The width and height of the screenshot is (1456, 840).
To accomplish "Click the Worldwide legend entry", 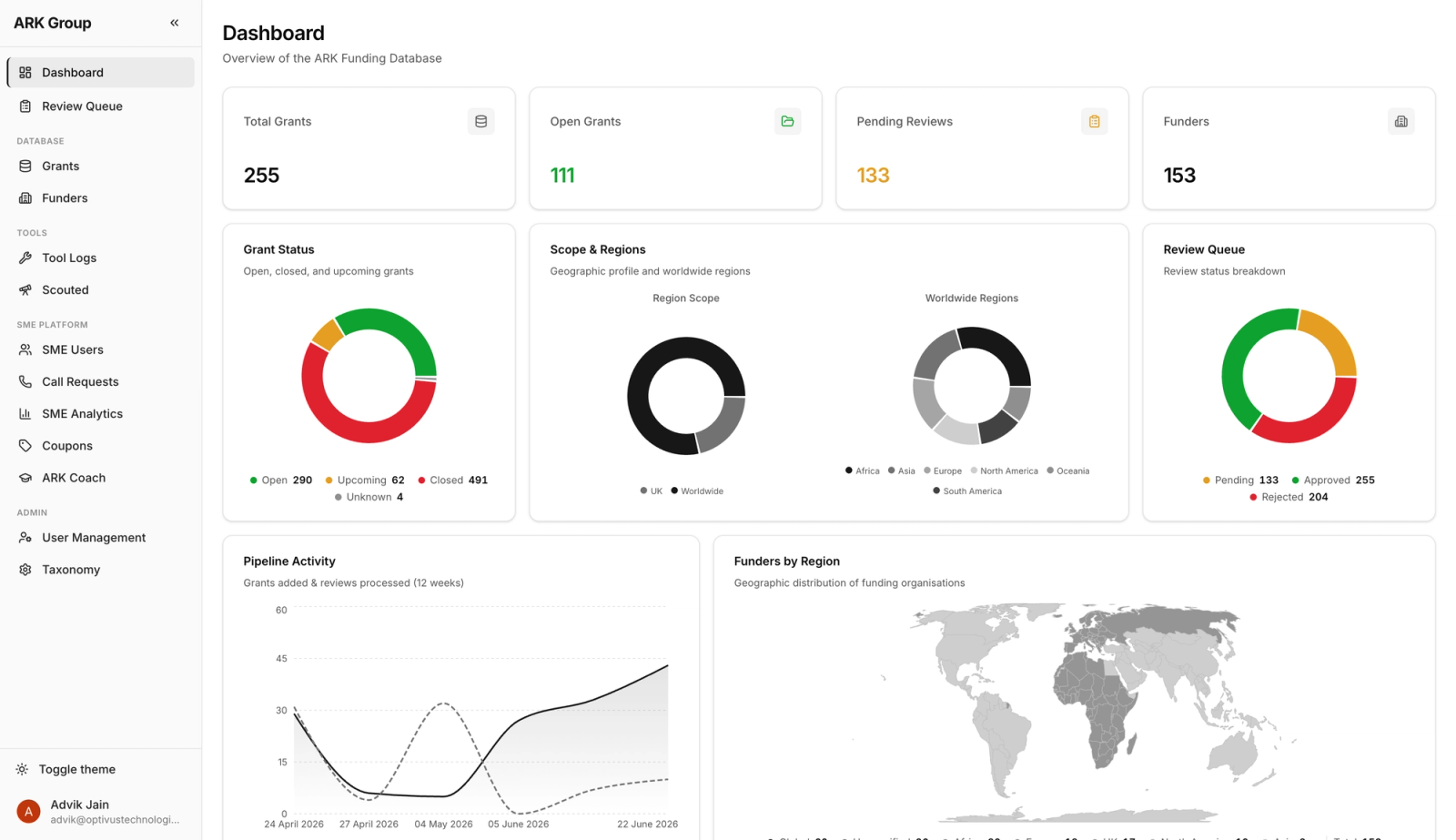I will (697, 491).
